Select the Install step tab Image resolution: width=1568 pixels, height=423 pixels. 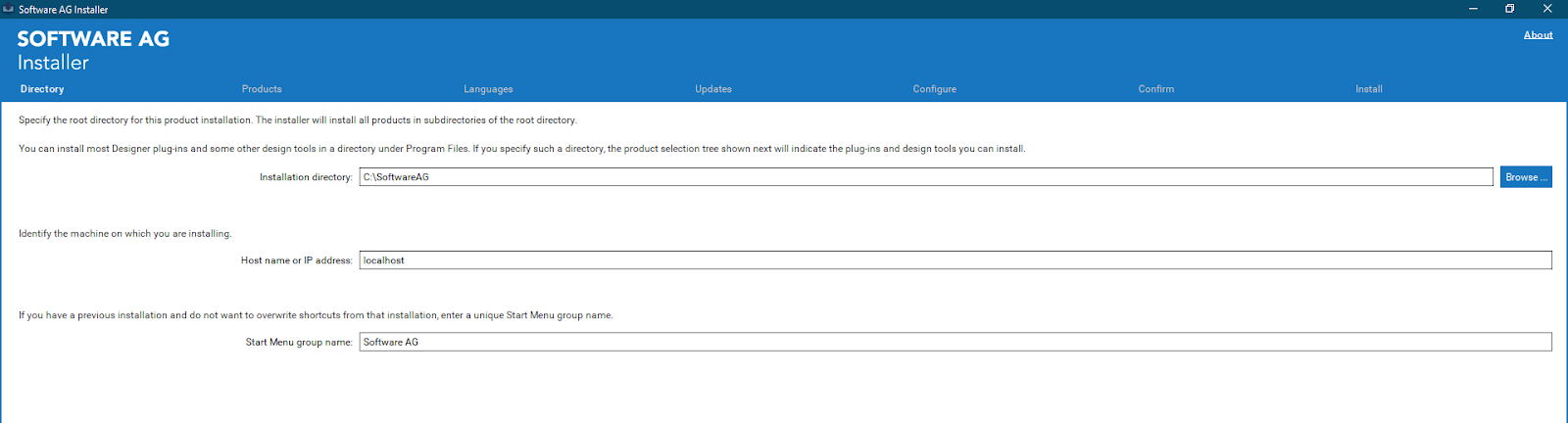(1369, 89)
